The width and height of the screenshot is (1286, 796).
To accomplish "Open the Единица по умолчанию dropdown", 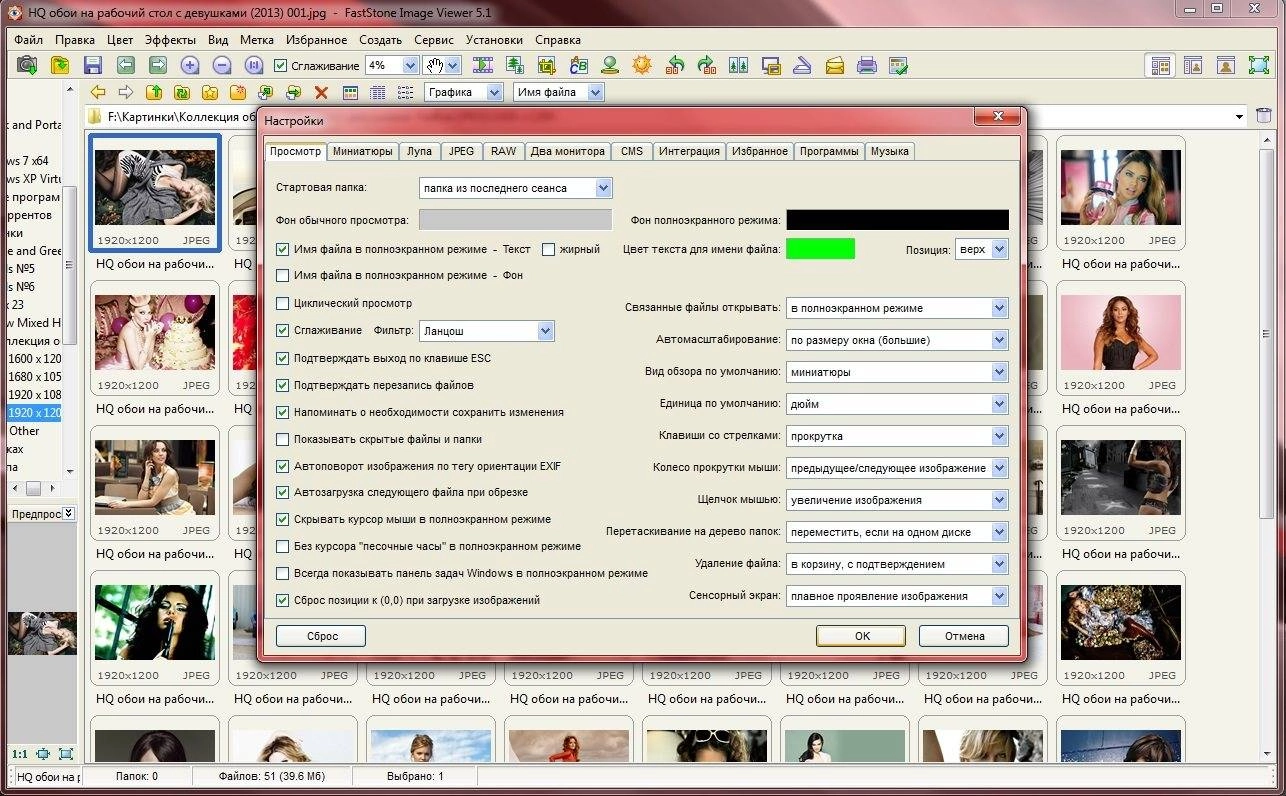I will coord(897,404).
